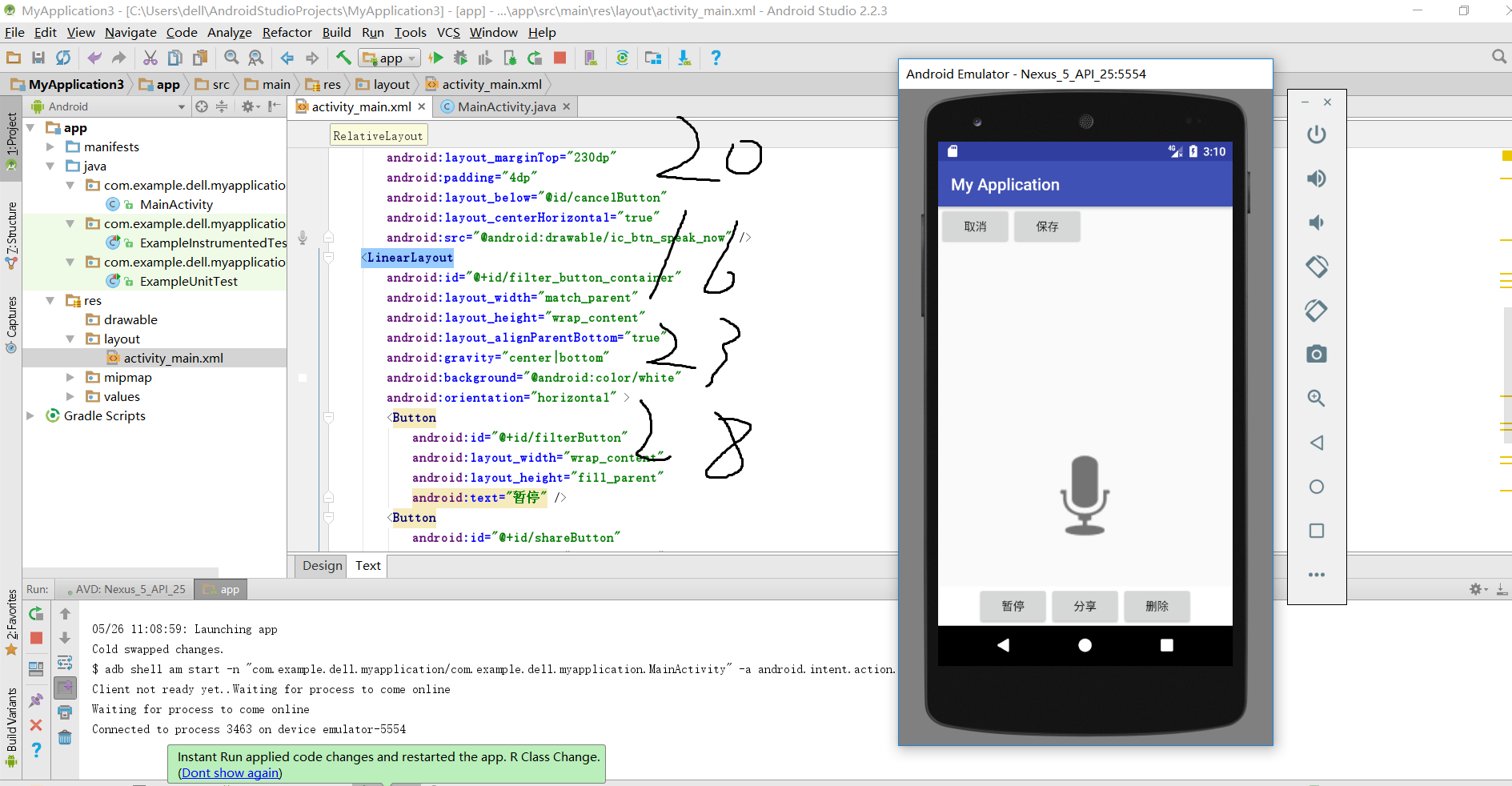Rerun app icon in Run panel
1512x786 pixels.
(36, 614)
